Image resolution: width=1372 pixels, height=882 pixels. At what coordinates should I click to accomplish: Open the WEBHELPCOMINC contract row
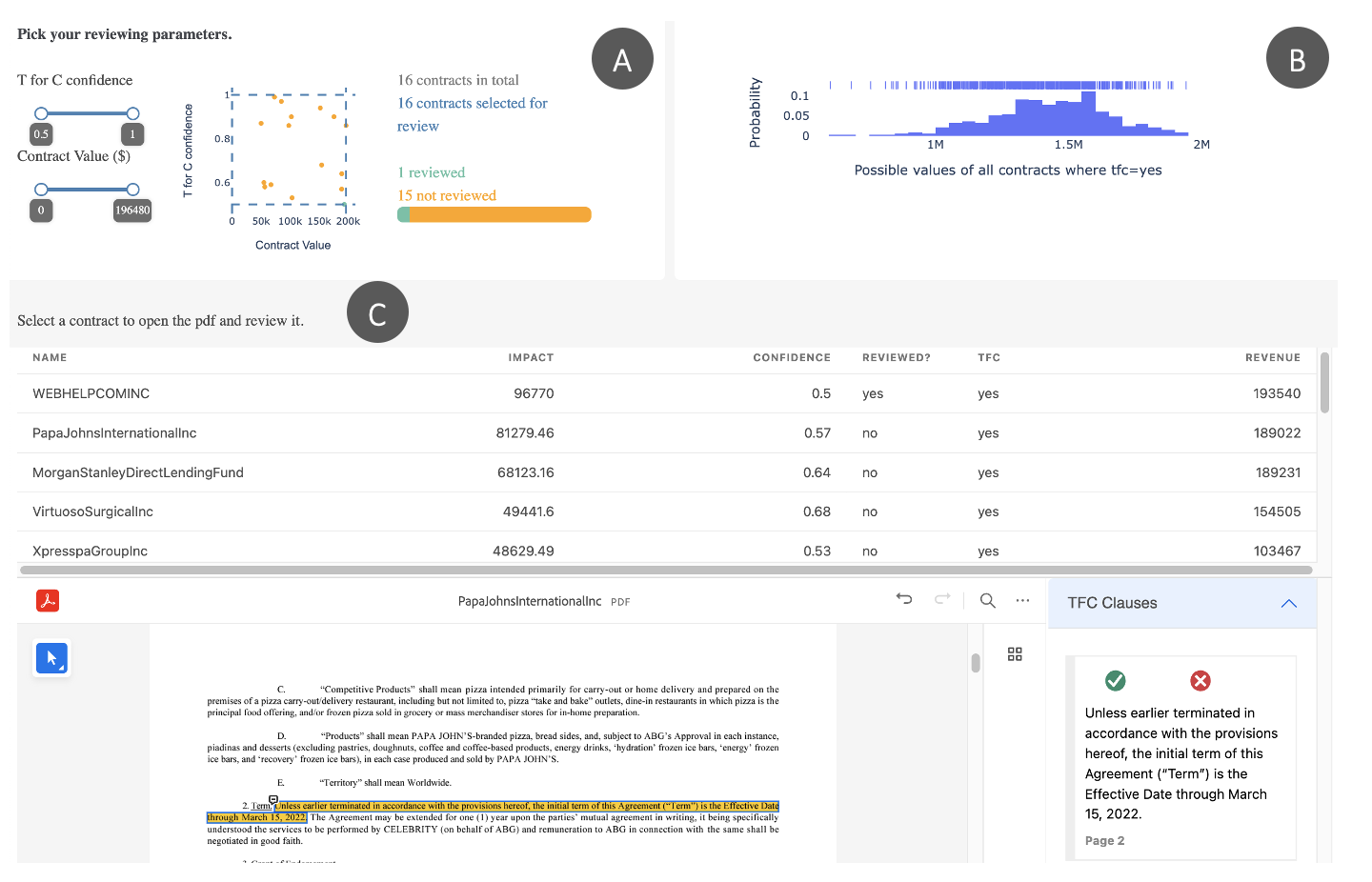[x=667, y=393]
